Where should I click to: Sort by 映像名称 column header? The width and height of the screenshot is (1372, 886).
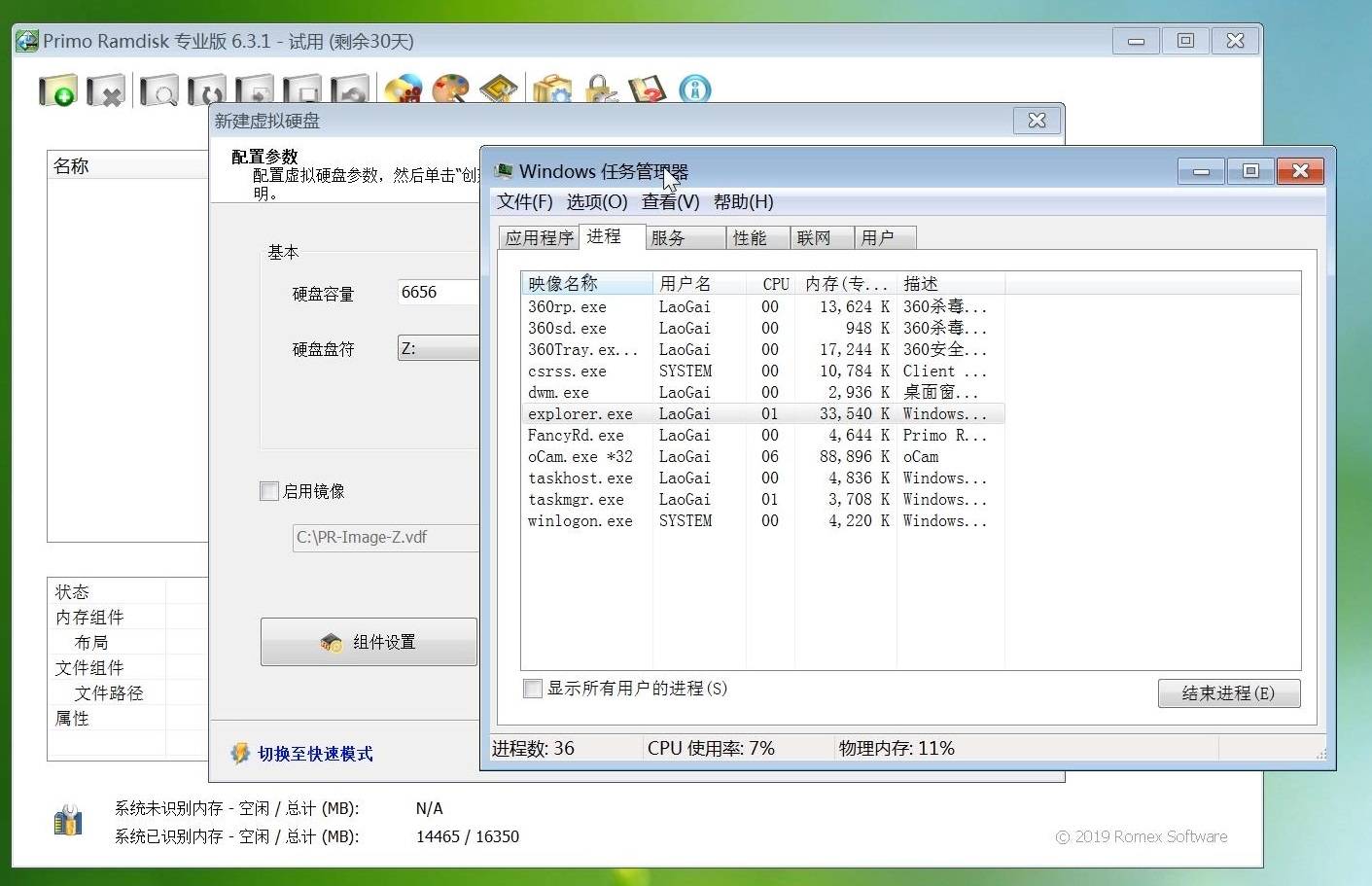pyautogui.click(x=586, y=283)
